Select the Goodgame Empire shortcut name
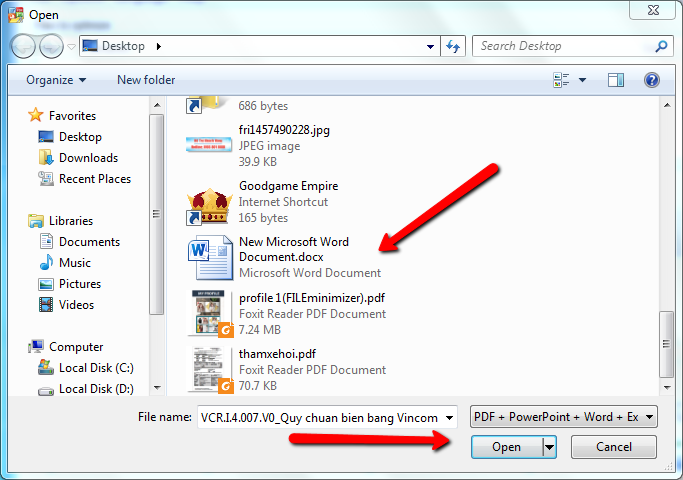Screen dimensions: 683x480 tap(288, 186)
